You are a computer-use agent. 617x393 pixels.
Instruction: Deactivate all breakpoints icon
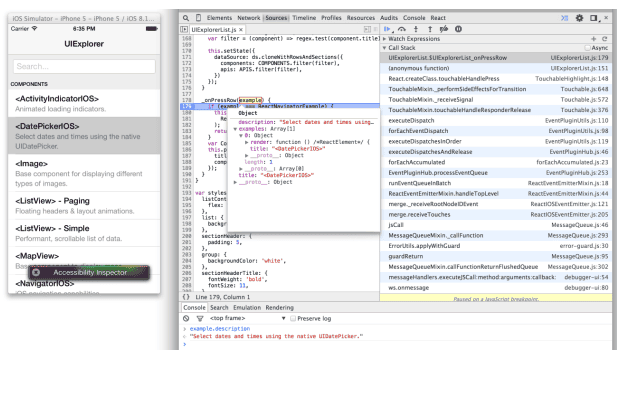pos(444,29)
